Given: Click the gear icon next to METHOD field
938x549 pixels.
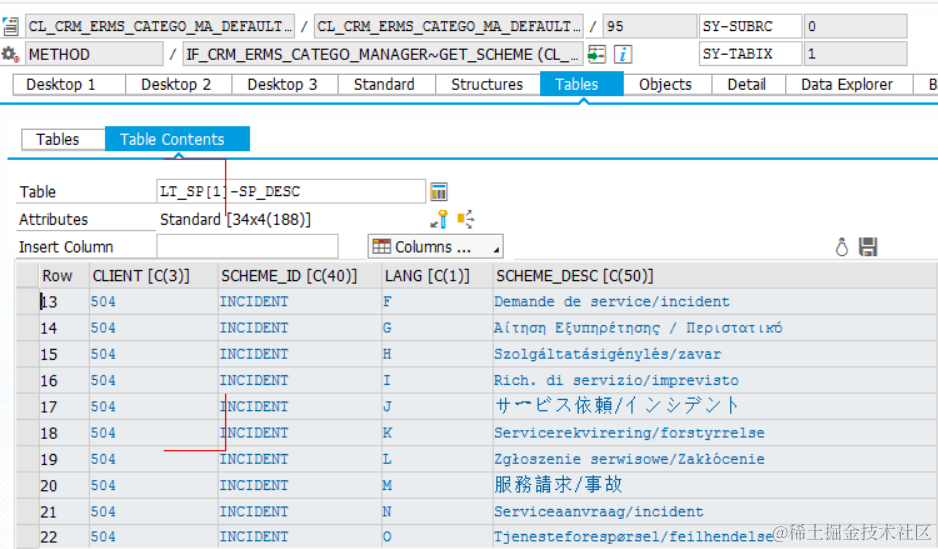Looking at the screenshot, I should tap(10, 54).
